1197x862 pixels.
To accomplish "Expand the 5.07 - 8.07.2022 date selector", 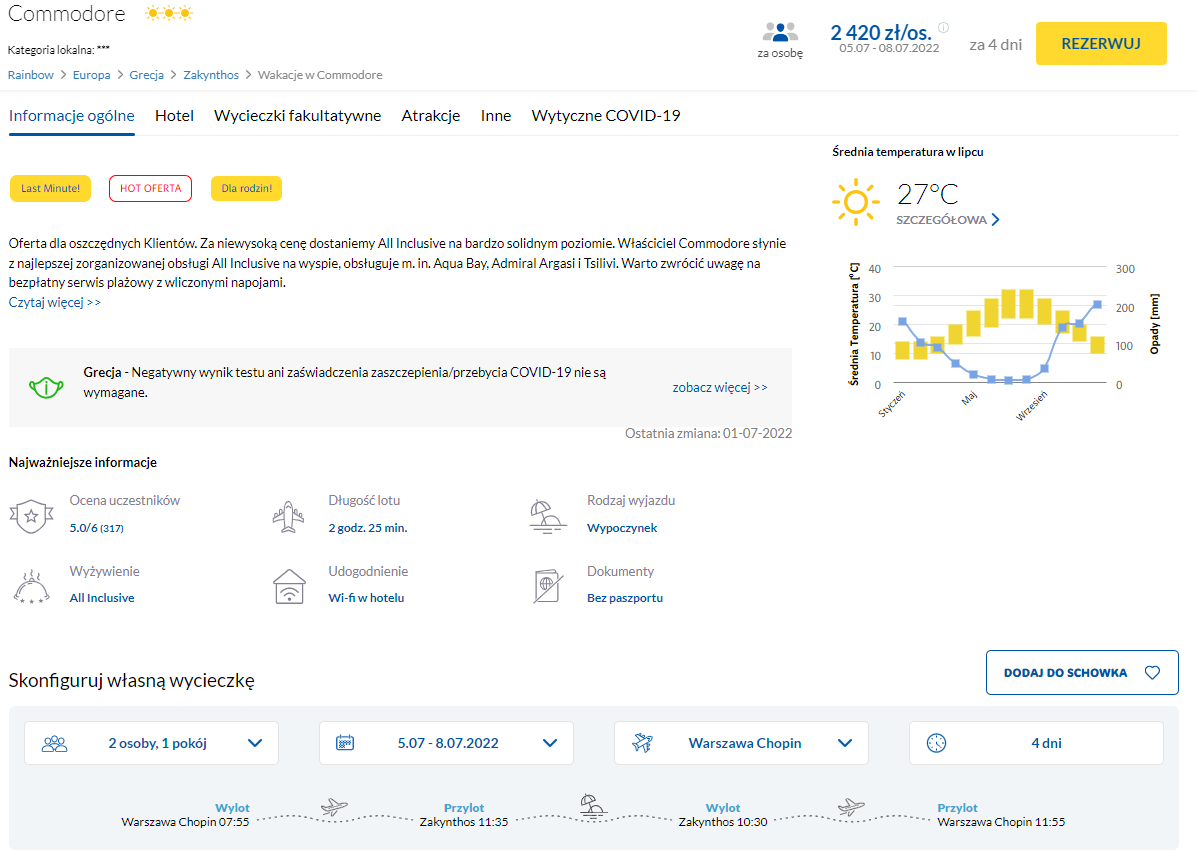I will click(446, 743).
